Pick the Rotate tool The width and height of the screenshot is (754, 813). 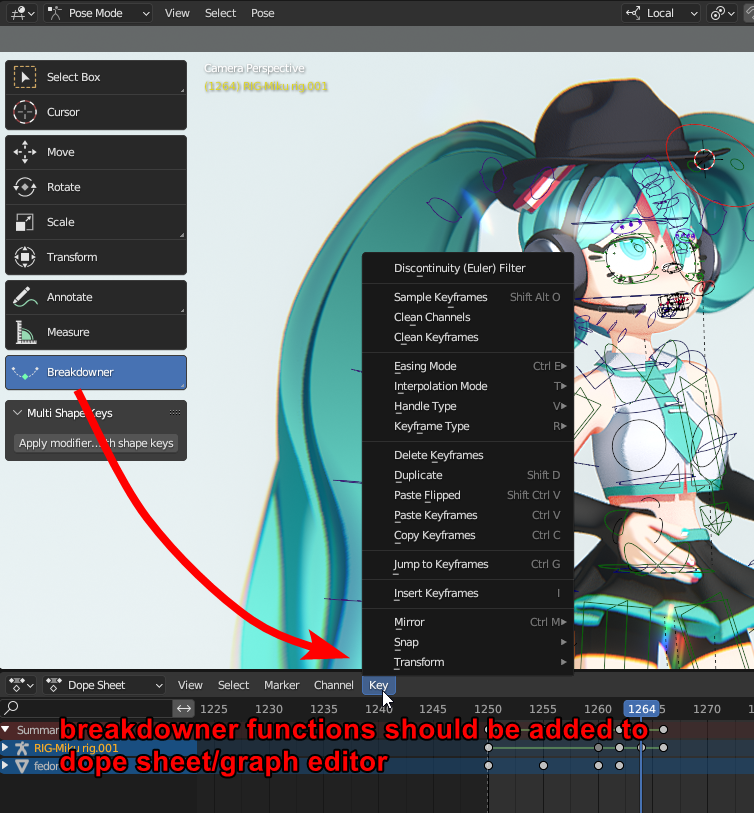(96, 187)
